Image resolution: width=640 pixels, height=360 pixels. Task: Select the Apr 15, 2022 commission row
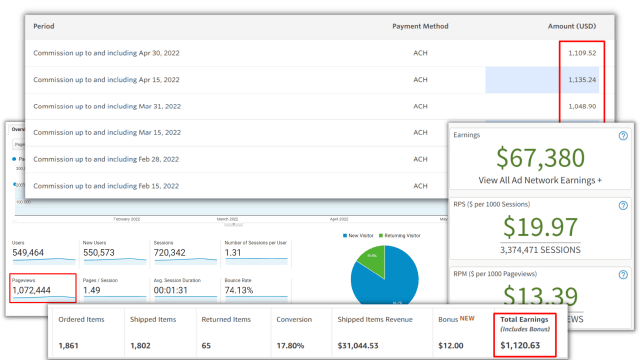(x=320, y=80)
